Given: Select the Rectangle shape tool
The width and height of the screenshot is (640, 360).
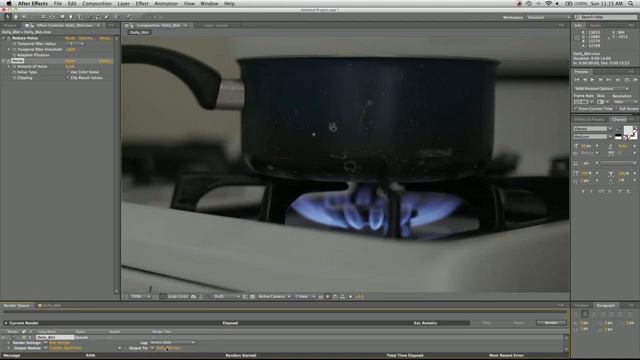Looking at the screenshot, I should [x=62, y=17].
